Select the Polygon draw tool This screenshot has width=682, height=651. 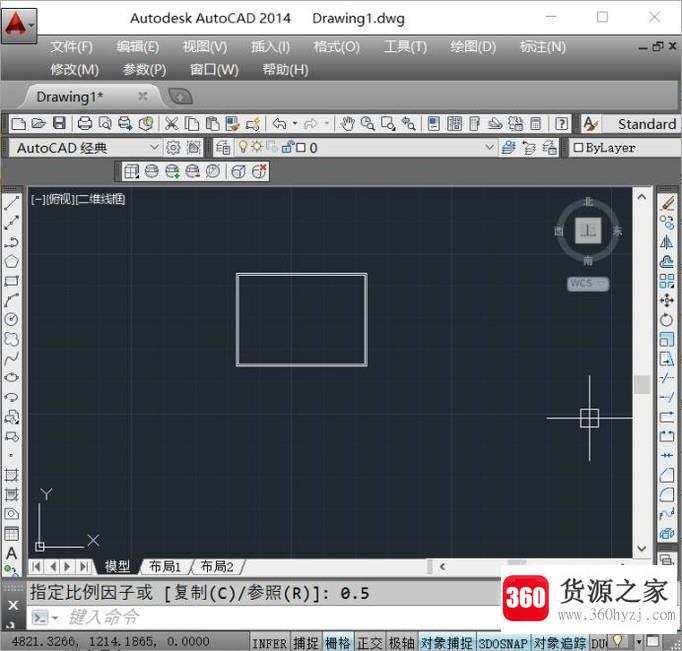click(x=12, y=261)
